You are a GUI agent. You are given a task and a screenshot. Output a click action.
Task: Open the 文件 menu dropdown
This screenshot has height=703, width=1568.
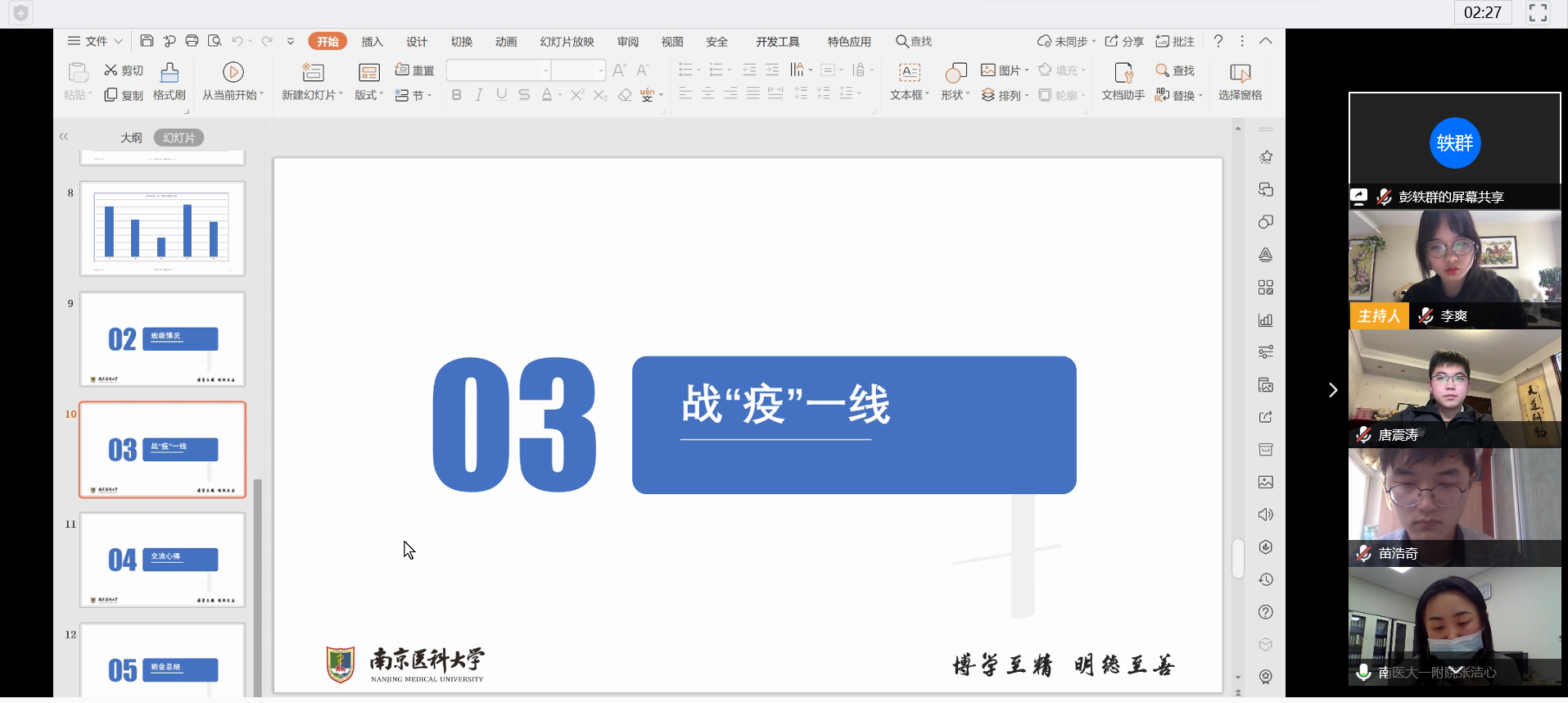[x=96, y=41]
